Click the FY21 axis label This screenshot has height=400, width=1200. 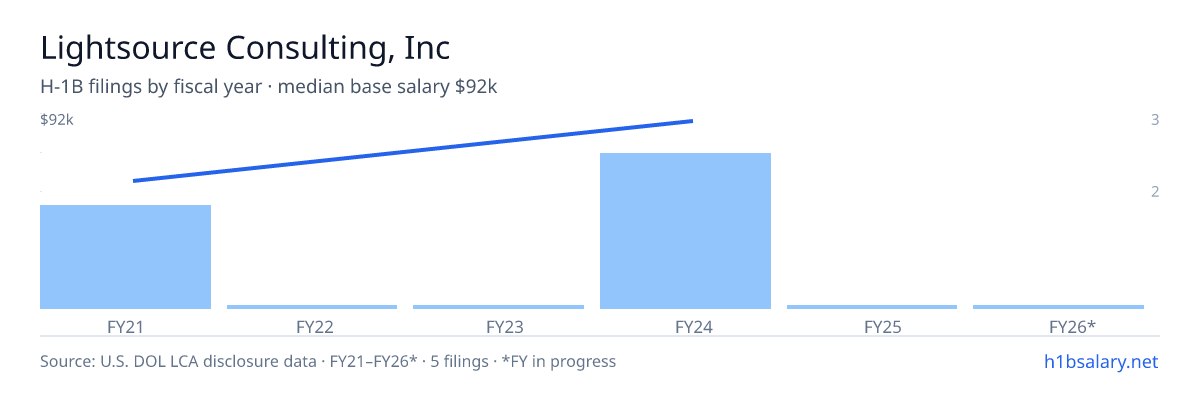click(x=125, y=326)
